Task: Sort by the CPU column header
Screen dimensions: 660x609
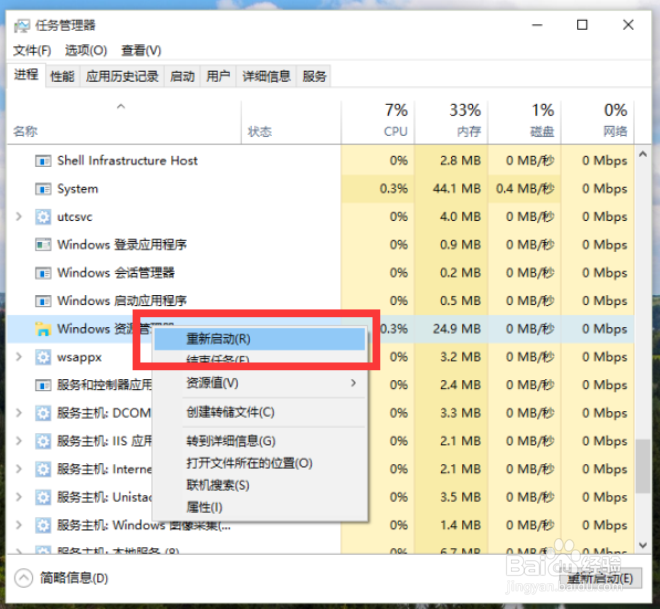Action: pyautogui.click(x=378, y=122)
